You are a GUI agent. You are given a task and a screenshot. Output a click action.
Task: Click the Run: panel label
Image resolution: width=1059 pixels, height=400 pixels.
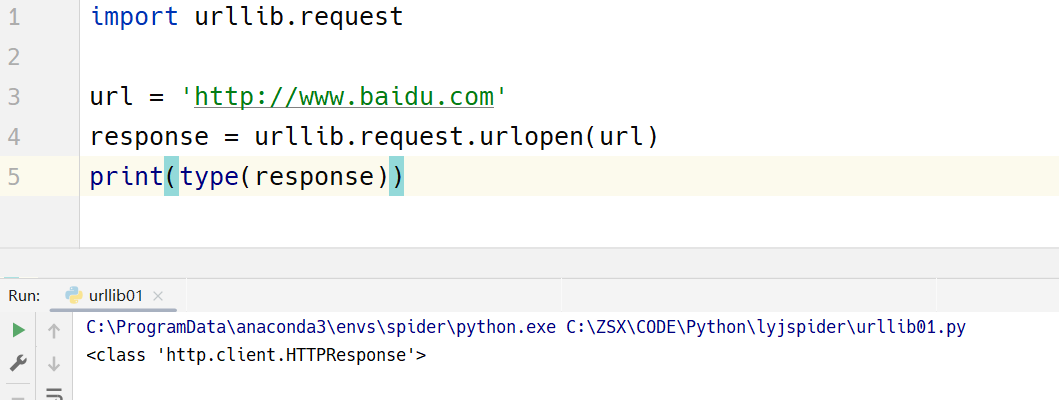[24, 296]
